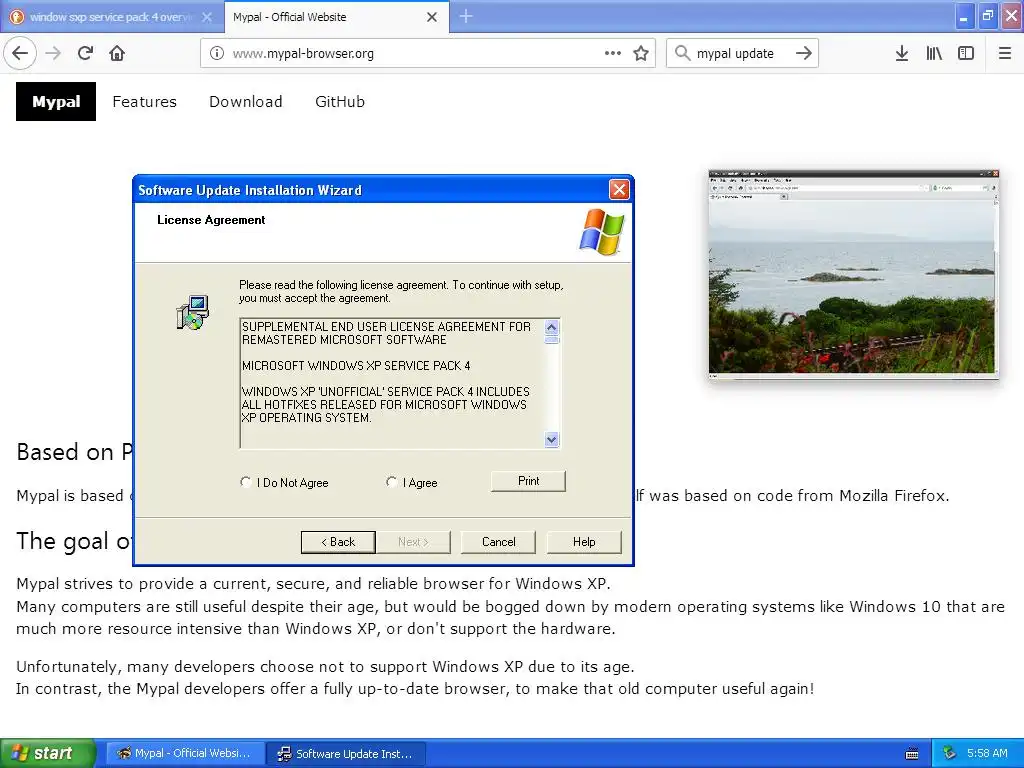Click the search magnifier icon
Image resolution: width=1024 pixels, height=768 pixels.
682,53
